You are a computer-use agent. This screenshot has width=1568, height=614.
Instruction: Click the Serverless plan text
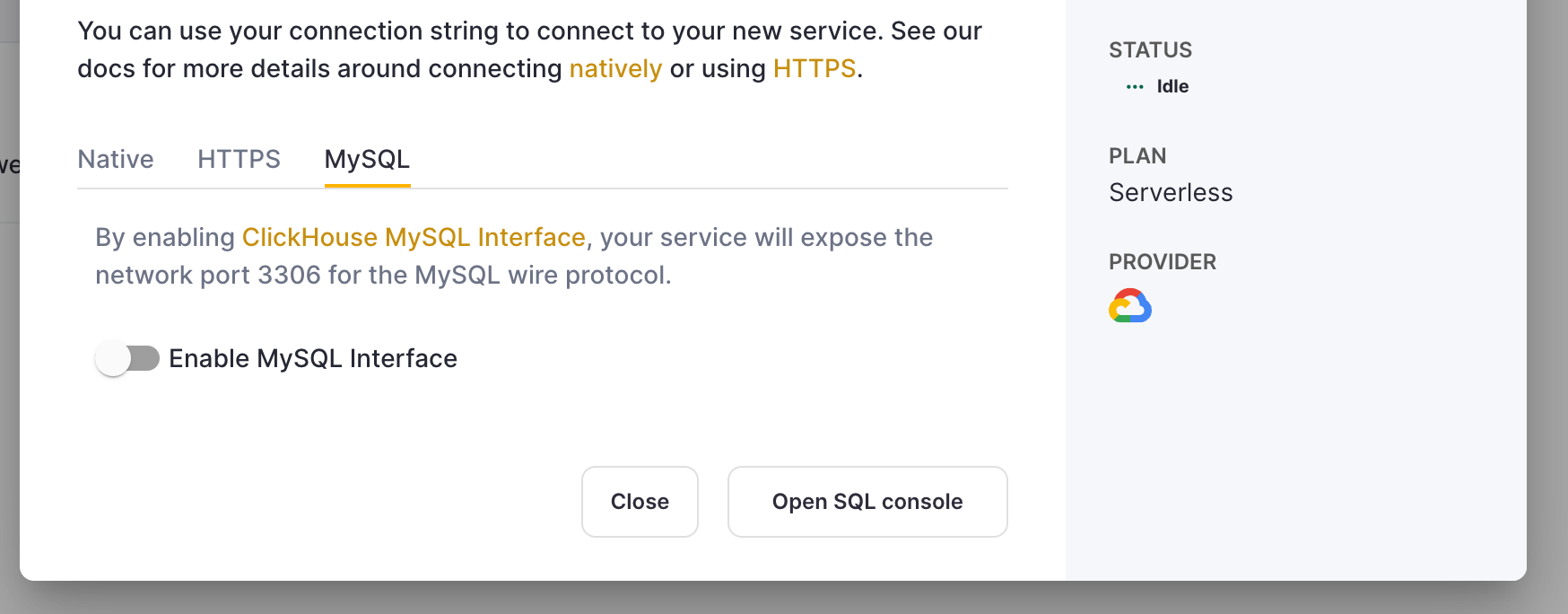point(1170,192)
